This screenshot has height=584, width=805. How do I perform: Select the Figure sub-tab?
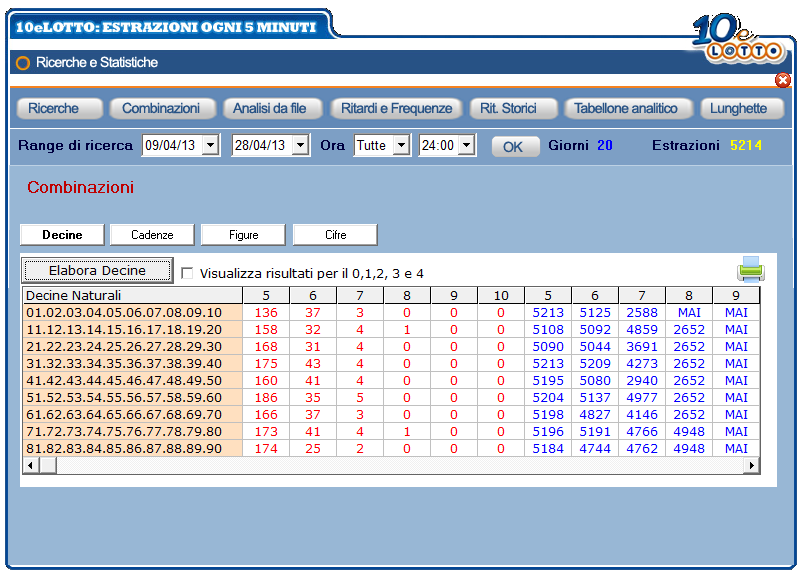click(243, 235)
